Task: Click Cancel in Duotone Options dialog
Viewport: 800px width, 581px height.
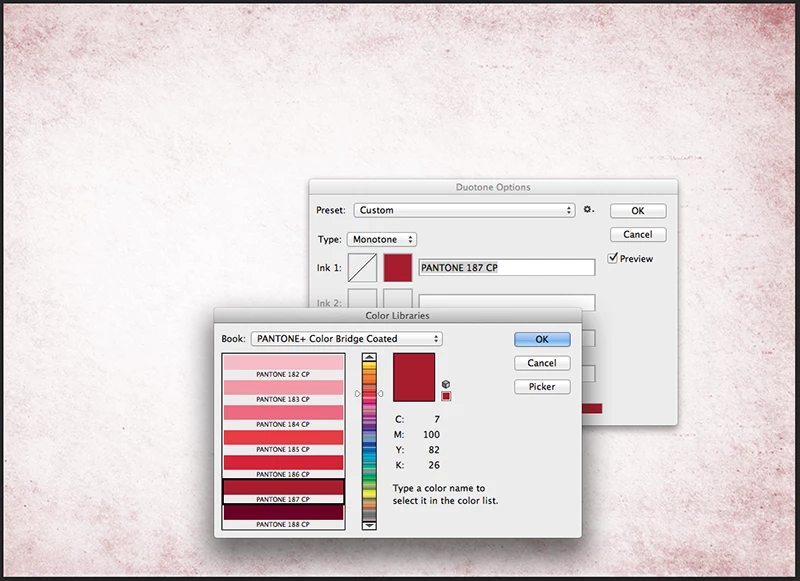Action: pos(638,234)
